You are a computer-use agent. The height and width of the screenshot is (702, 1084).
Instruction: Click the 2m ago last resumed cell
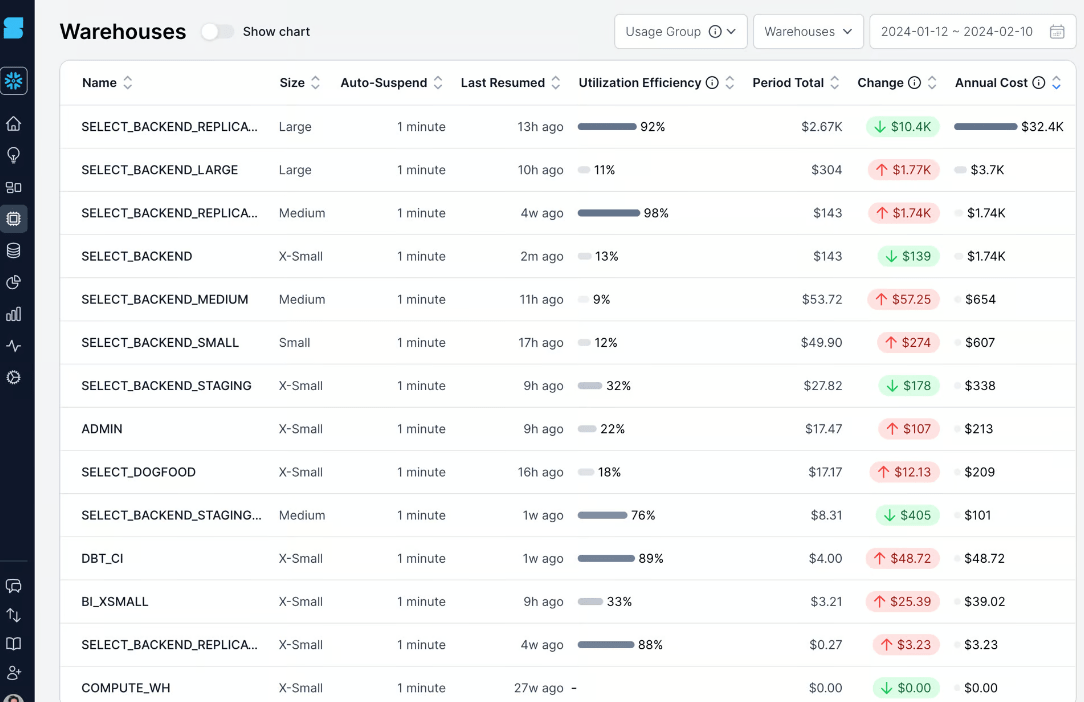point(541,257)
